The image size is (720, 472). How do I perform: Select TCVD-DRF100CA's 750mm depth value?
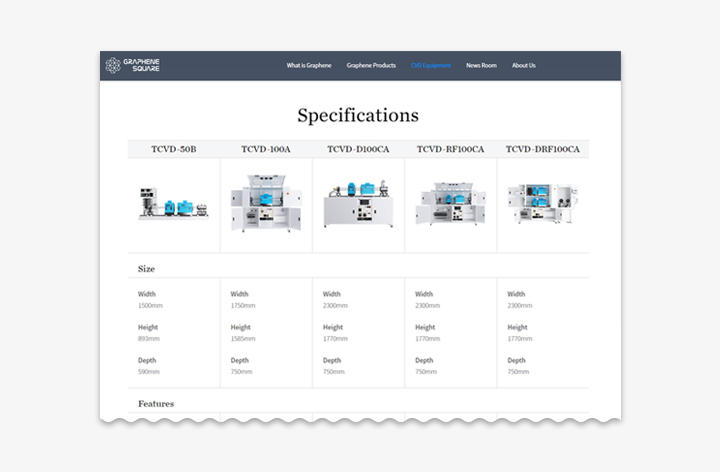pos(518,372)
